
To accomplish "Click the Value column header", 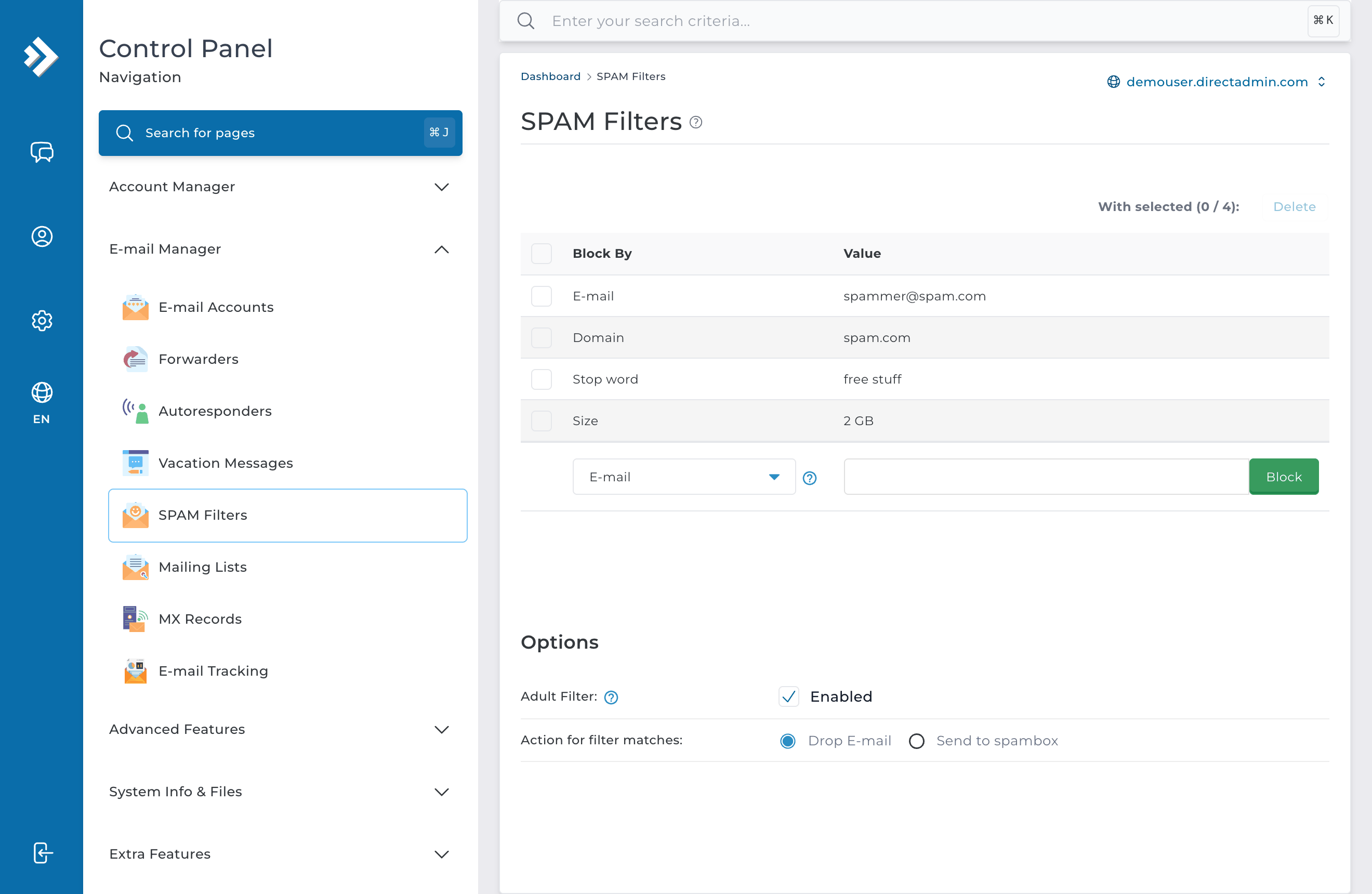I will pos(862,254).
